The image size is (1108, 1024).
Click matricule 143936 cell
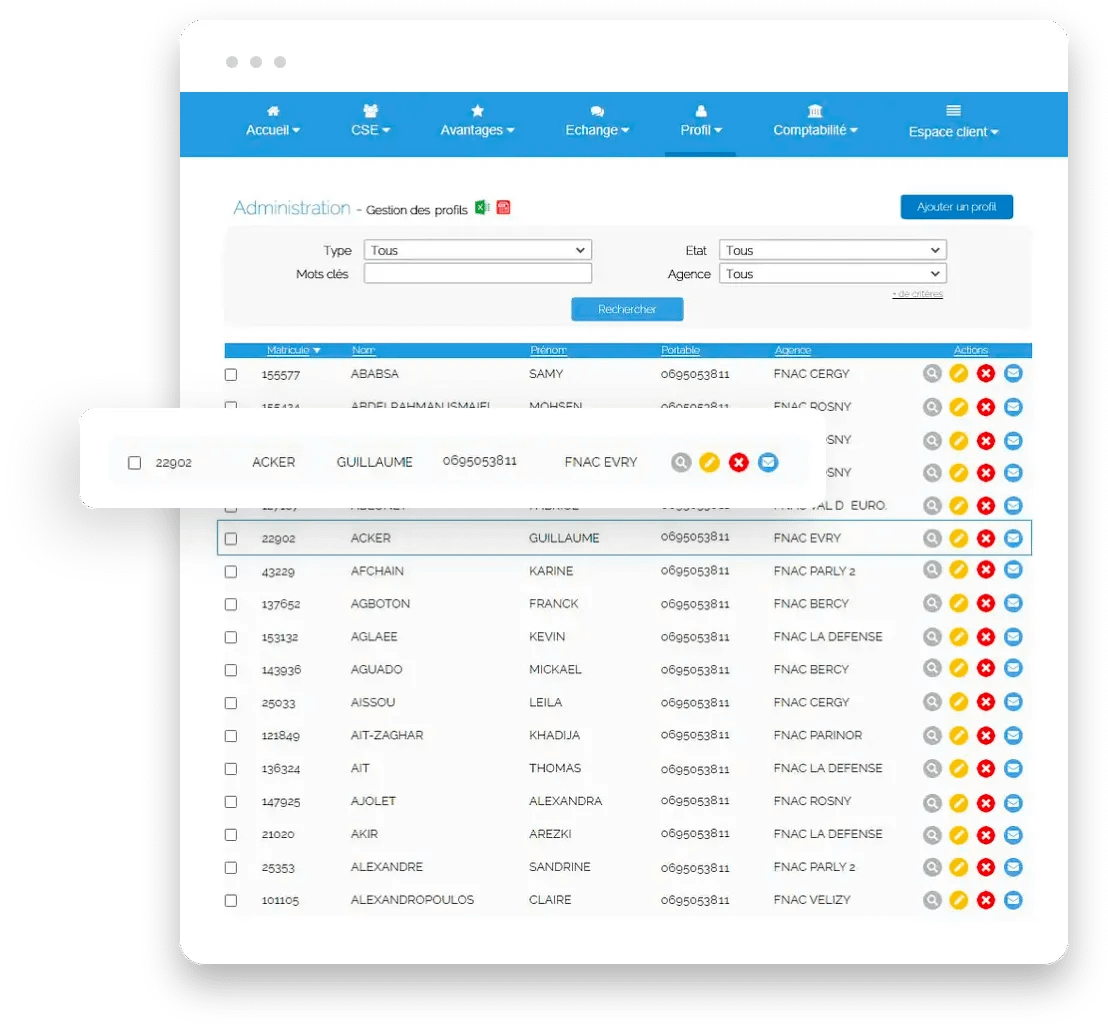point(281,670)
